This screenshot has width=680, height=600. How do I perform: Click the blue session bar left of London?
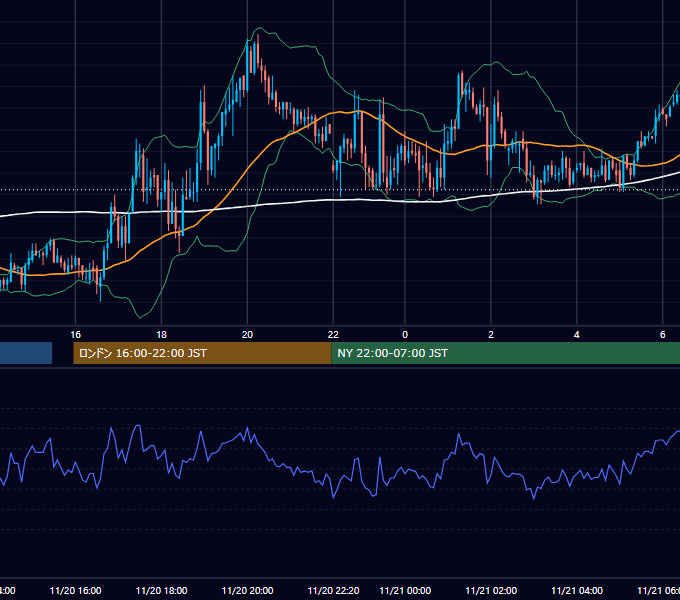tap(26, 353)
